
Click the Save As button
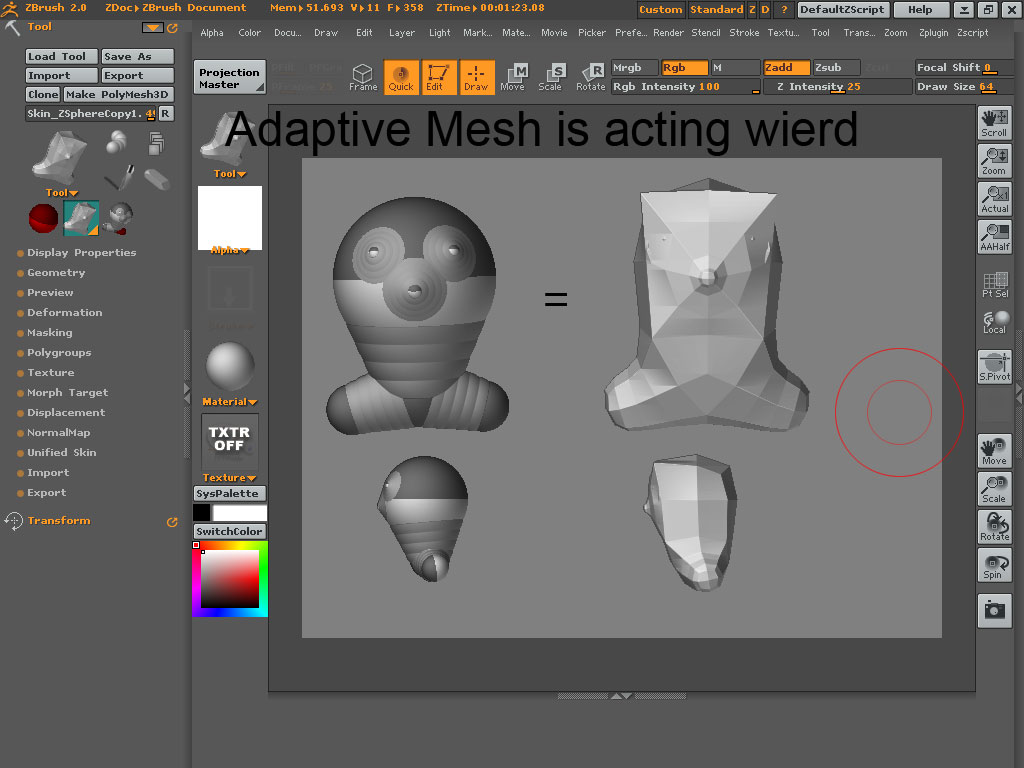[x=138, y=57]
